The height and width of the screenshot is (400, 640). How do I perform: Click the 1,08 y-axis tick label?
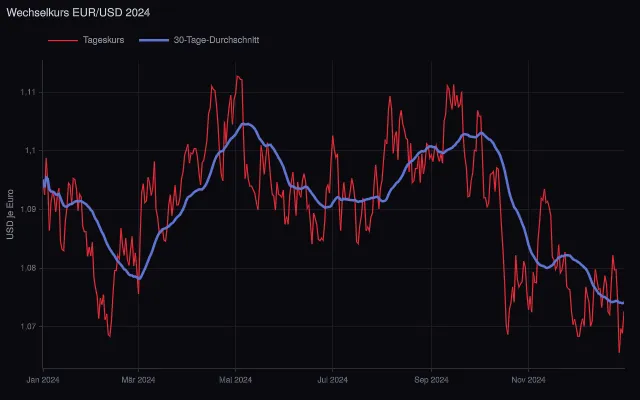point(28,268)
